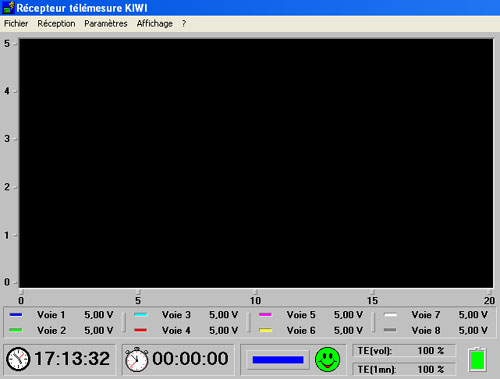Screen dimensions: 500x379
Task: Select the blue Voie 1 color swatch
Action: tap(16, 314)
